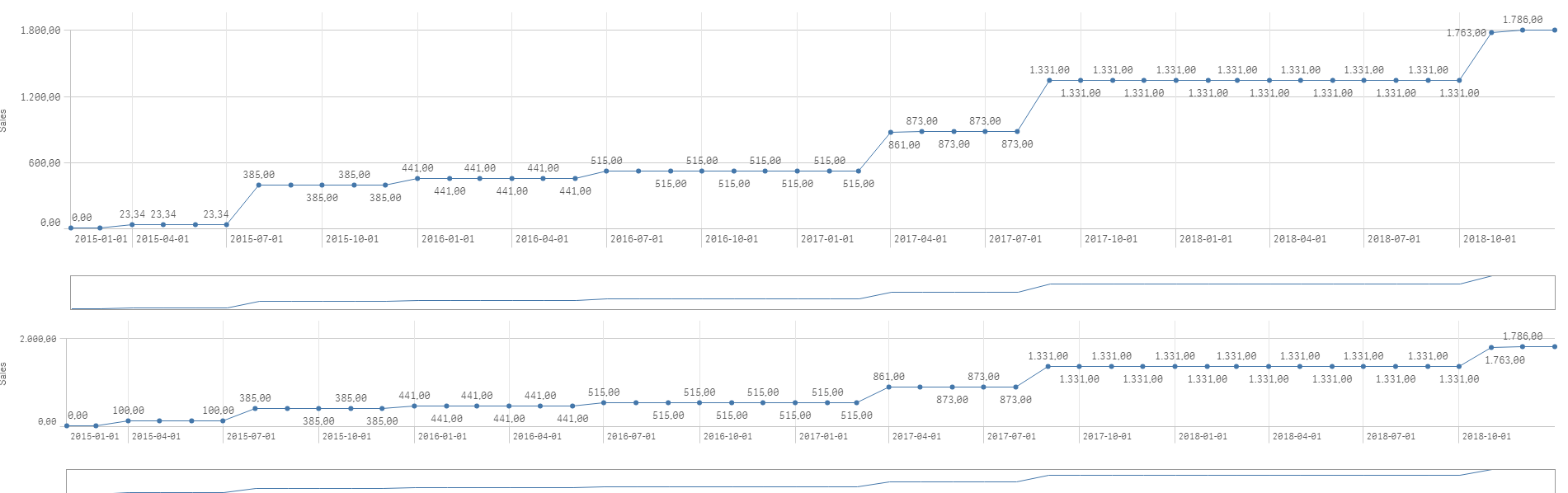Click 2016-07-01 on upper chart x-axis

tap(637, 239)
